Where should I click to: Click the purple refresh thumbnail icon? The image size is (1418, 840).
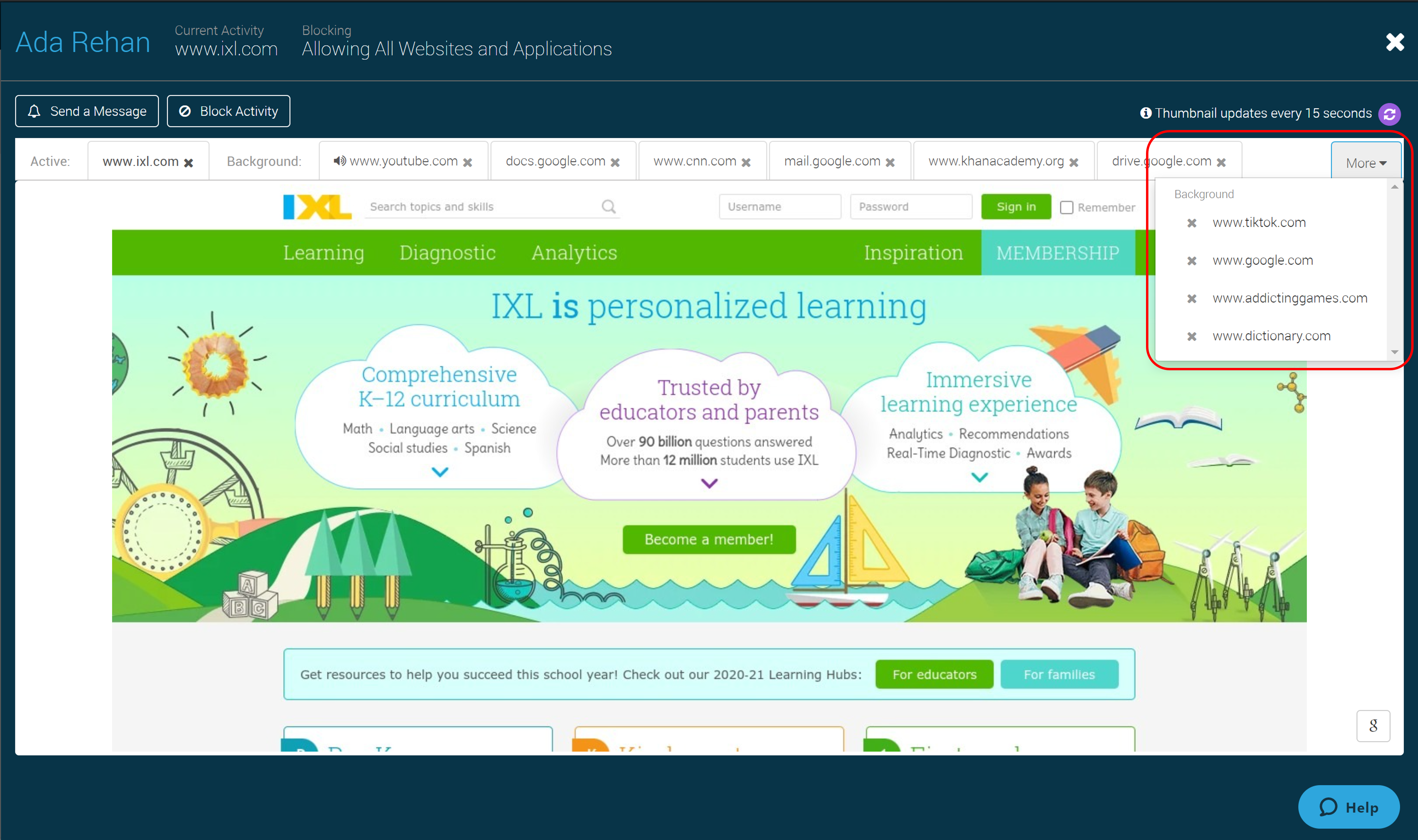coord(1390,114)
